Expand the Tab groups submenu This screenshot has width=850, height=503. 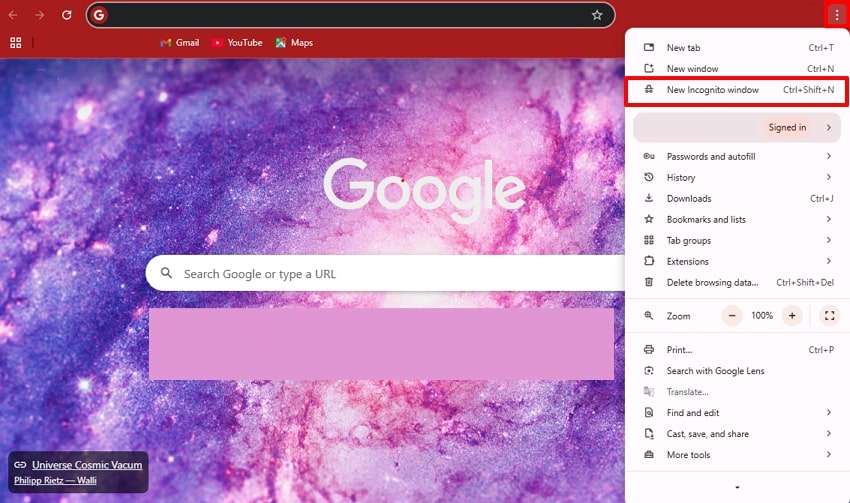[737, 240]
